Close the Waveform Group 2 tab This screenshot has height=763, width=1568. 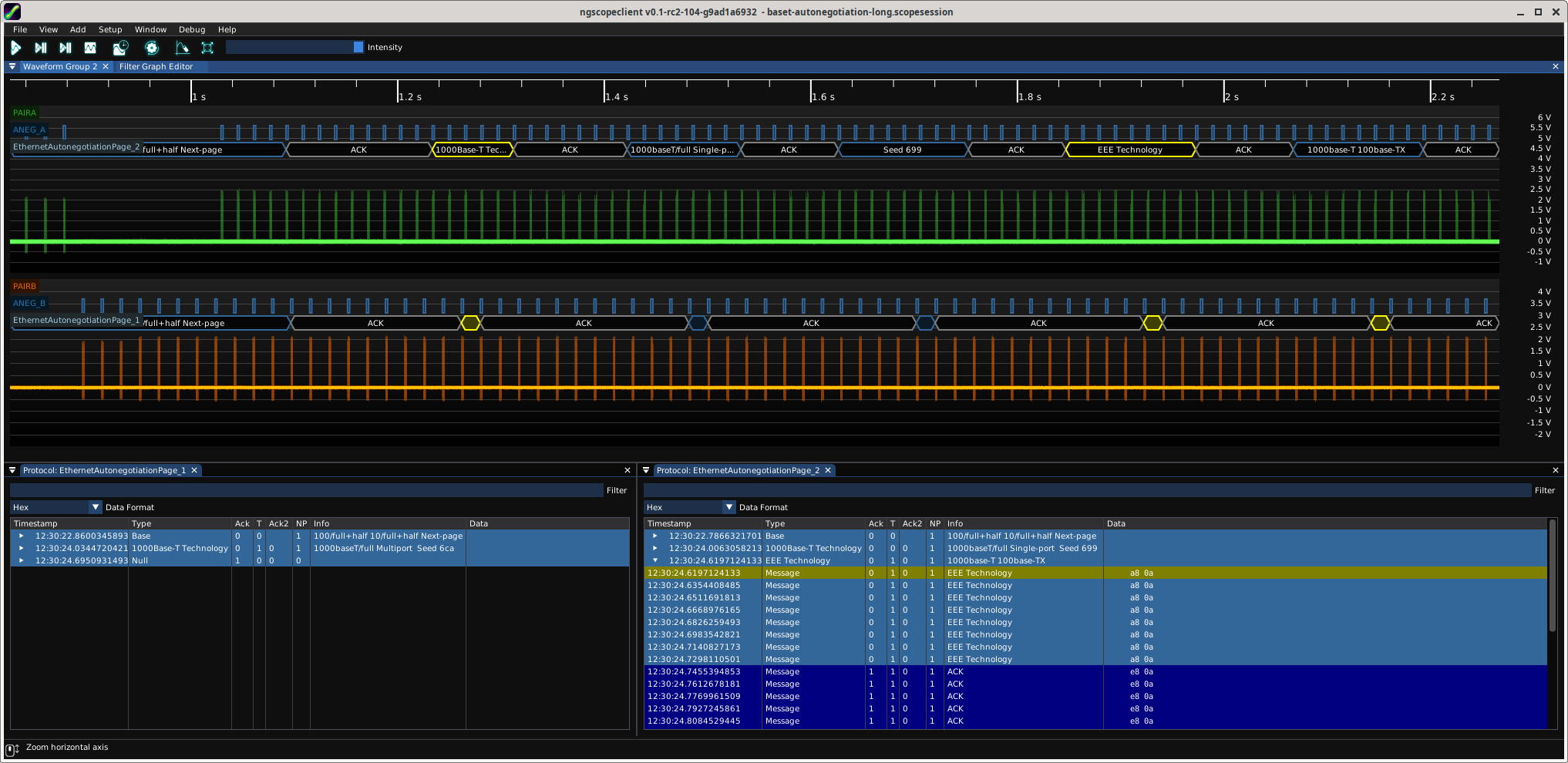(106, 66)
